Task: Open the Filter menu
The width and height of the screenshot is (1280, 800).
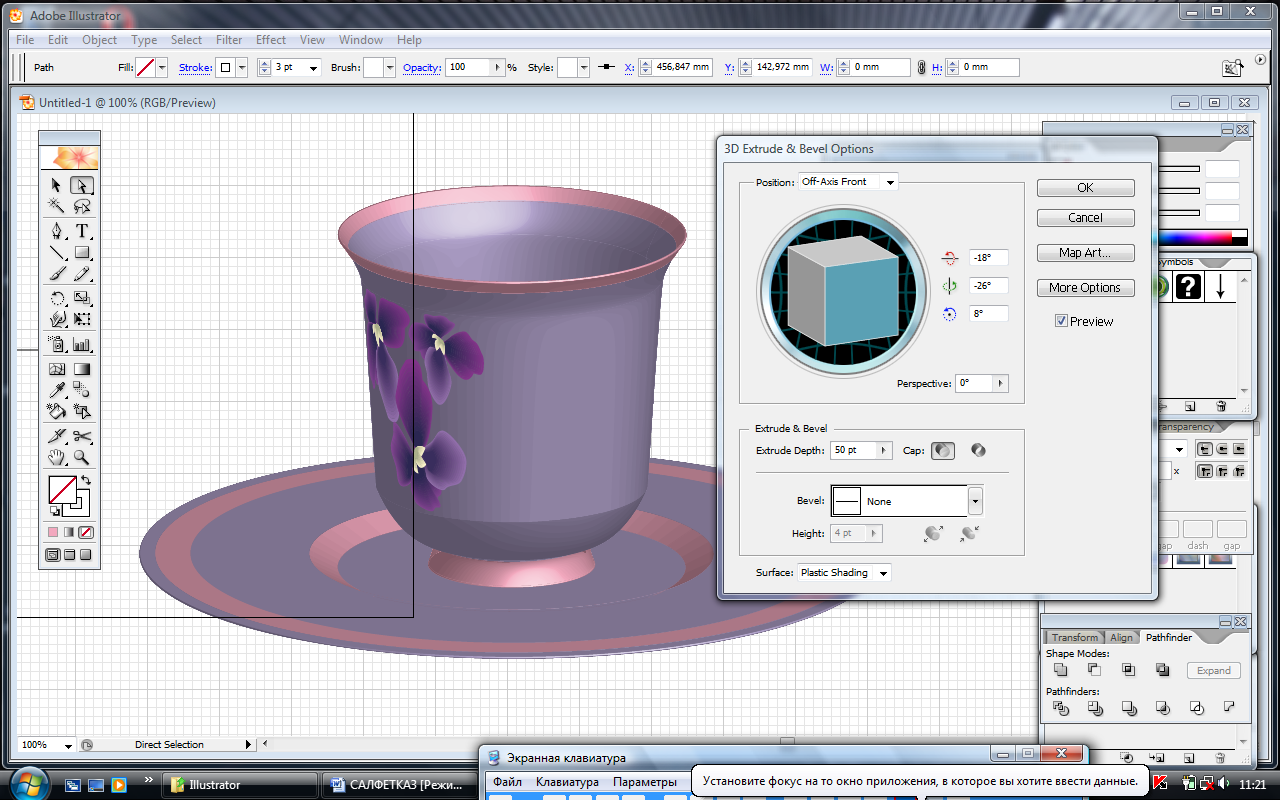Action: [229, 40]
